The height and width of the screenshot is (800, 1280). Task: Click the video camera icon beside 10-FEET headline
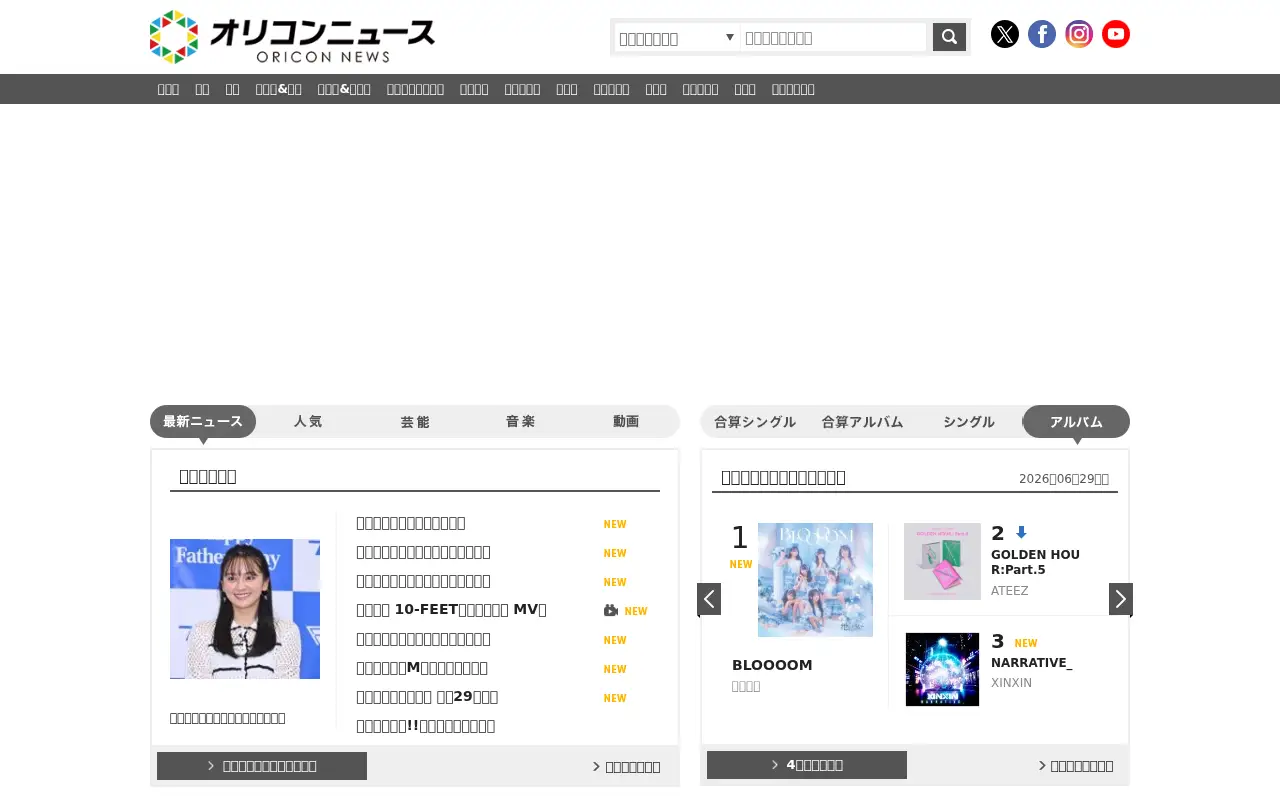click(x=611, y=610)
